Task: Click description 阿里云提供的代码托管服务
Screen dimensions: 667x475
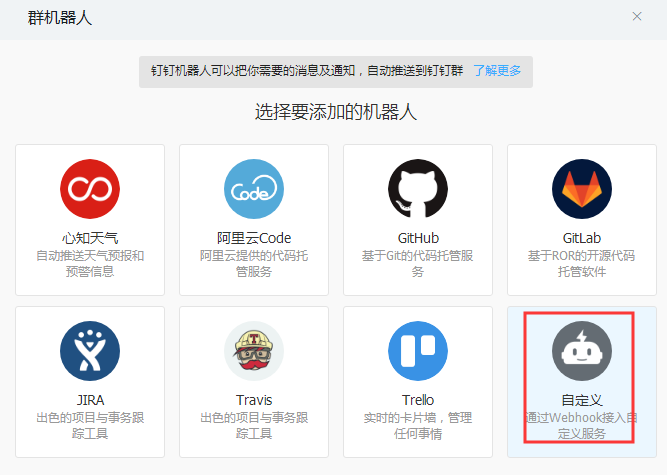Action: point(254,264)
